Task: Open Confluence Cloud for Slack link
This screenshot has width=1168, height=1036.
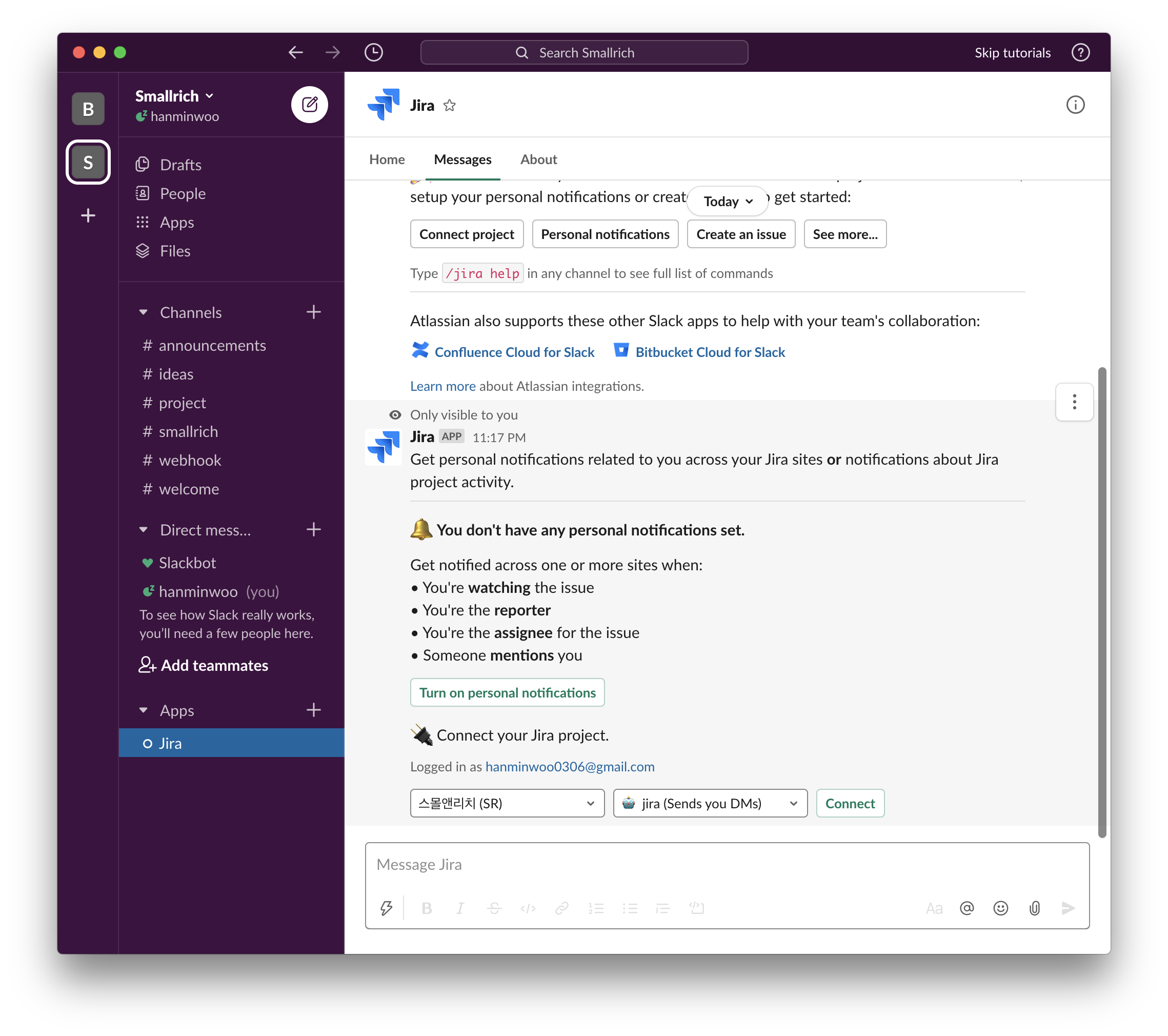Action: (514, 352)
